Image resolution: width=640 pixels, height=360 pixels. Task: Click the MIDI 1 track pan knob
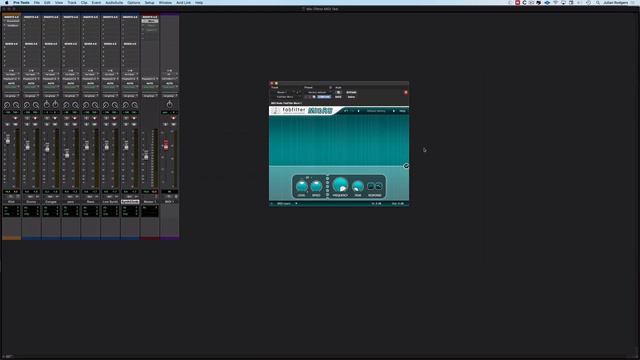[169, 104]
